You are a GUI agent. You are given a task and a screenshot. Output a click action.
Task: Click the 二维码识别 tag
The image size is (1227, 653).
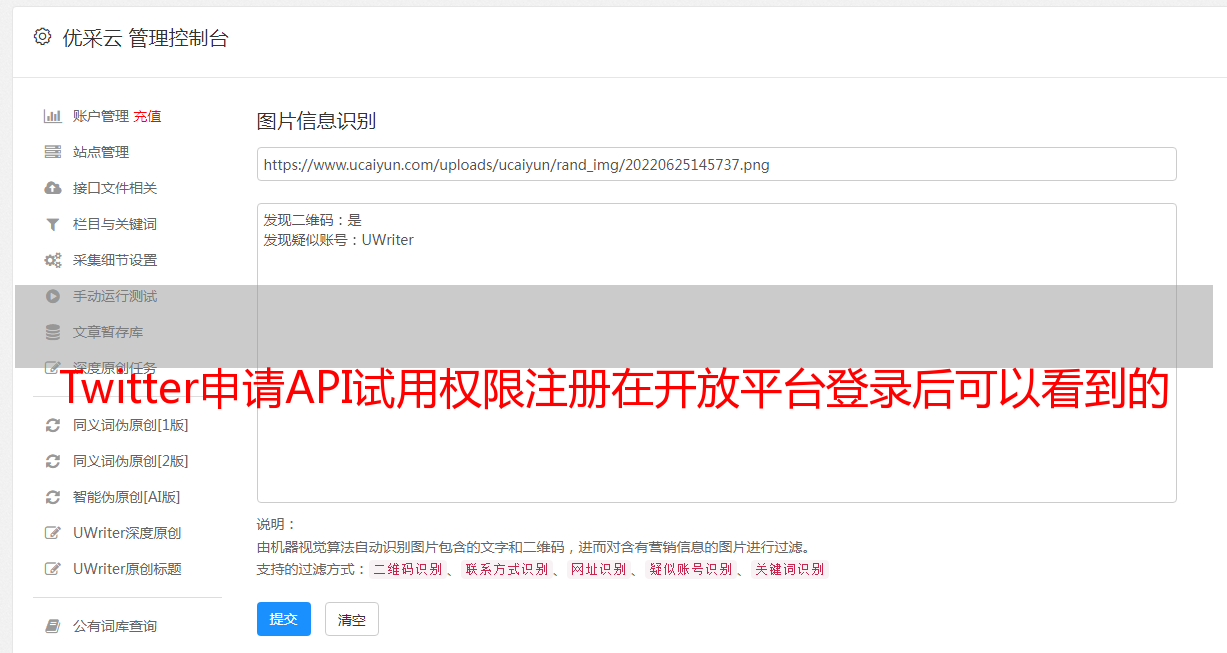(407, 569)
